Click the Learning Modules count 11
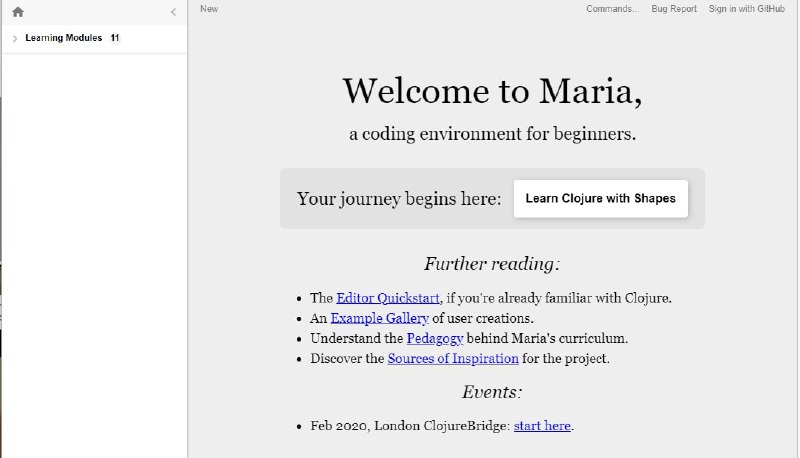This screenshot has height=458, width=800. (x=115, y=38)
